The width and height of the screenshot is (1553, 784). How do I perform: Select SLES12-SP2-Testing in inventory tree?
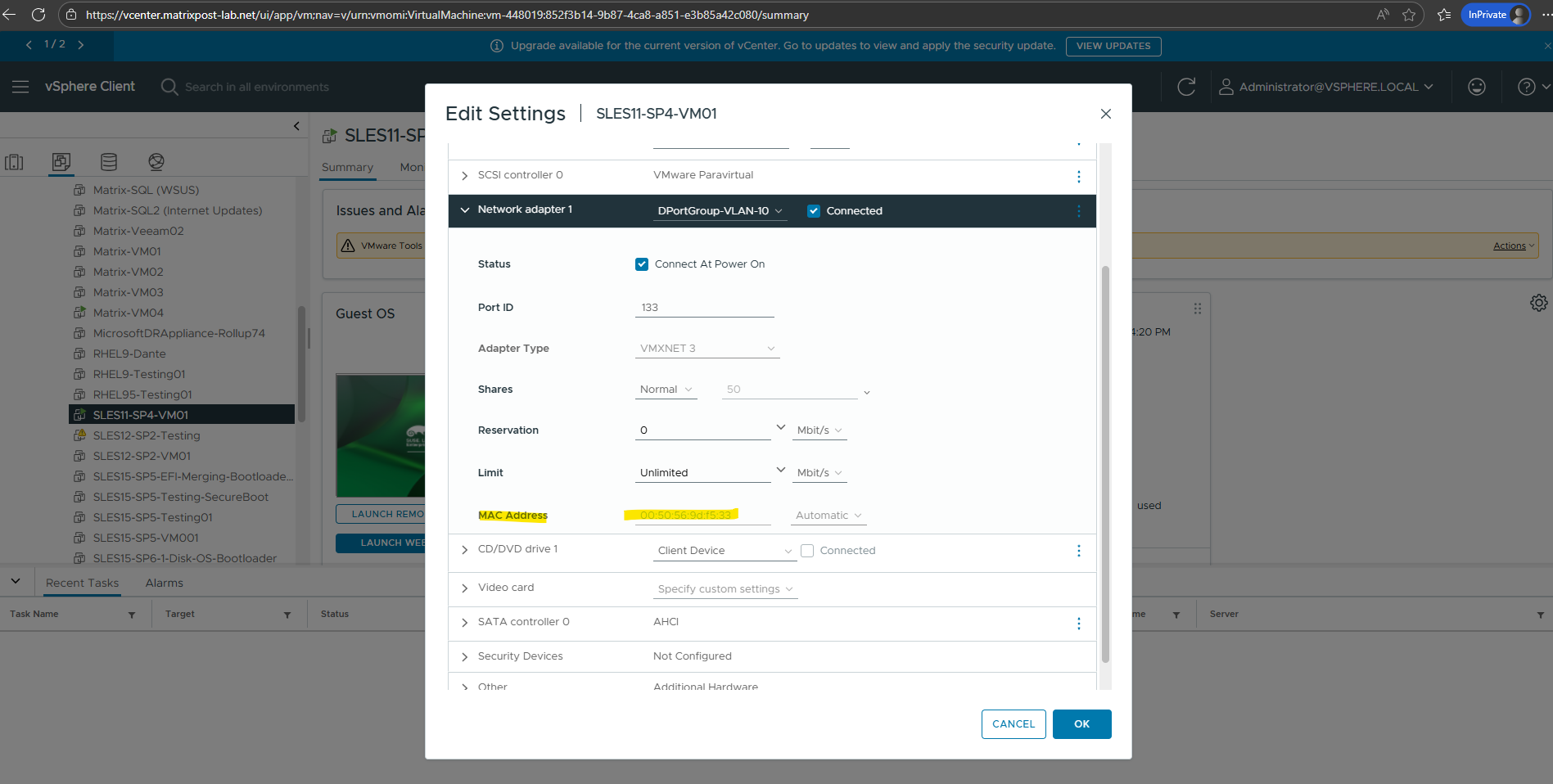click(147, 435)
